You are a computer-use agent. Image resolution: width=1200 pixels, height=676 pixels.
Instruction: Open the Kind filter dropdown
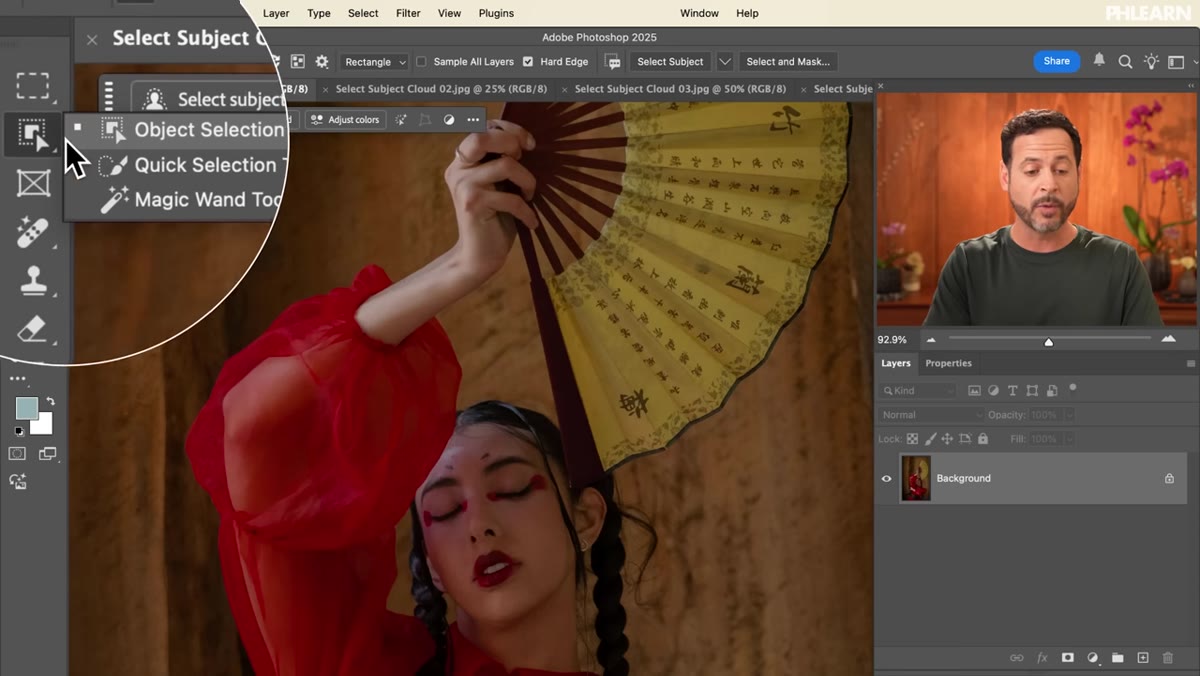[918, 391]
